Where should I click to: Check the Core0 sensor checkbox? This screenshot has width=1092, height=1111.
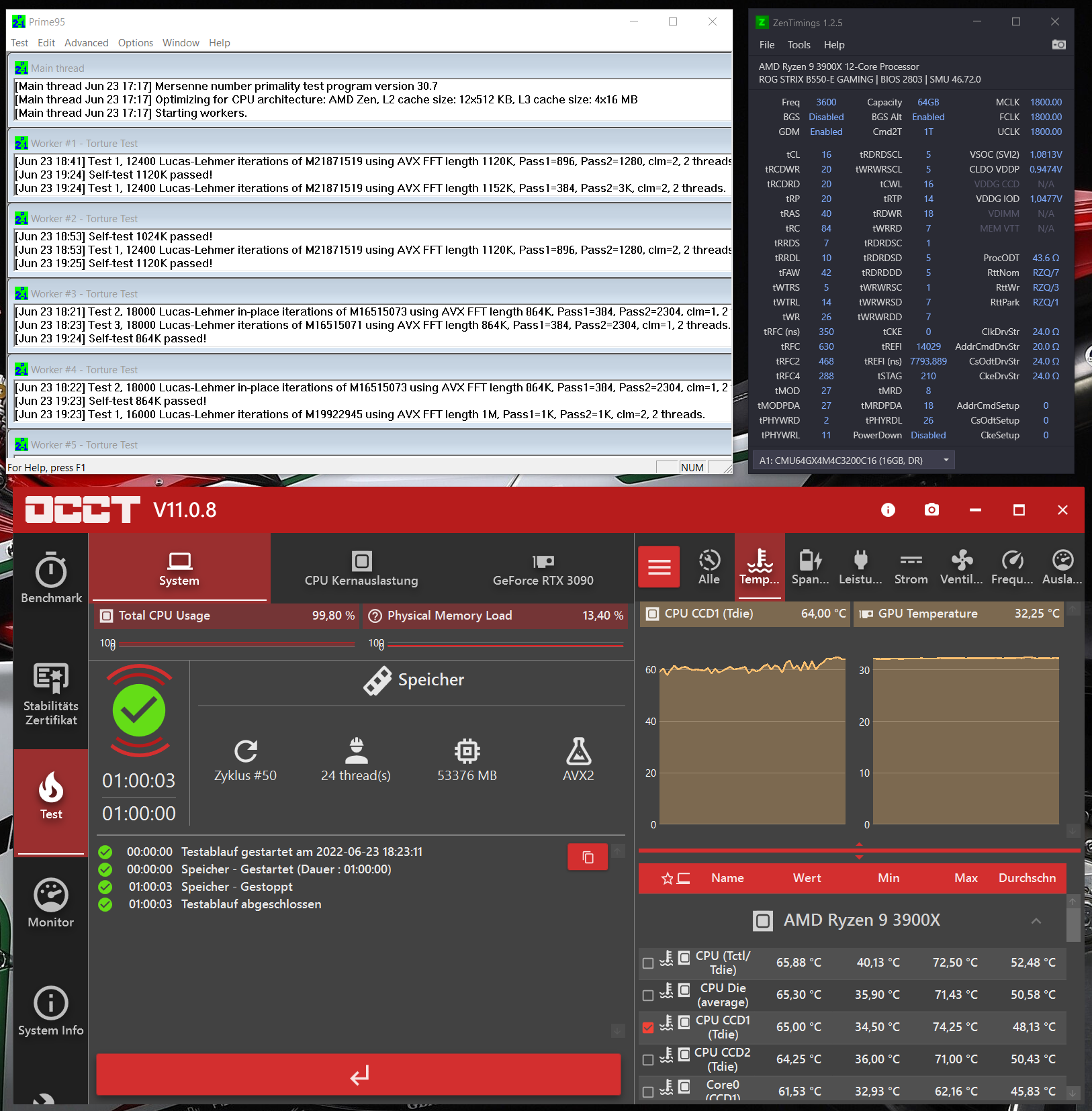[648, 1092]
